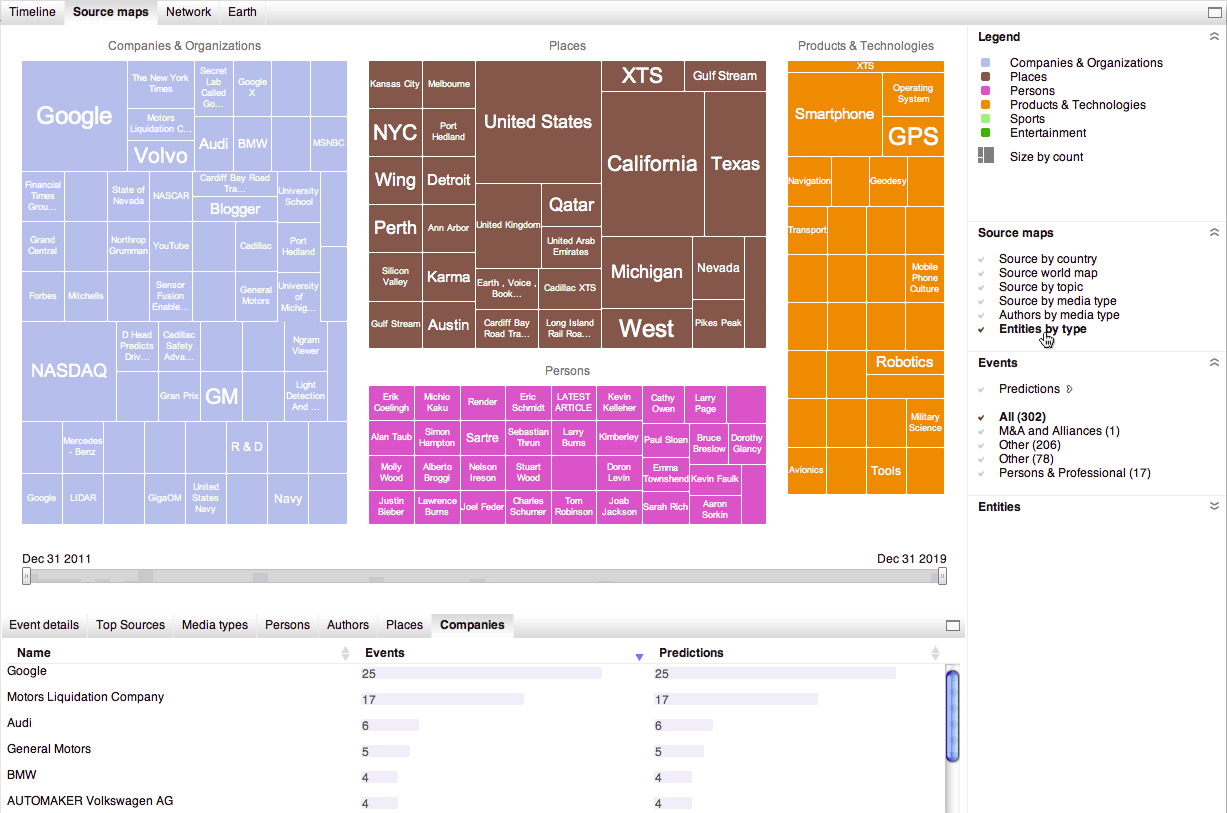Screen dimensions: 1227x813
Task: Click the Predictions column sort arrows
Action: pyautogui.click(x=936, y=653)
